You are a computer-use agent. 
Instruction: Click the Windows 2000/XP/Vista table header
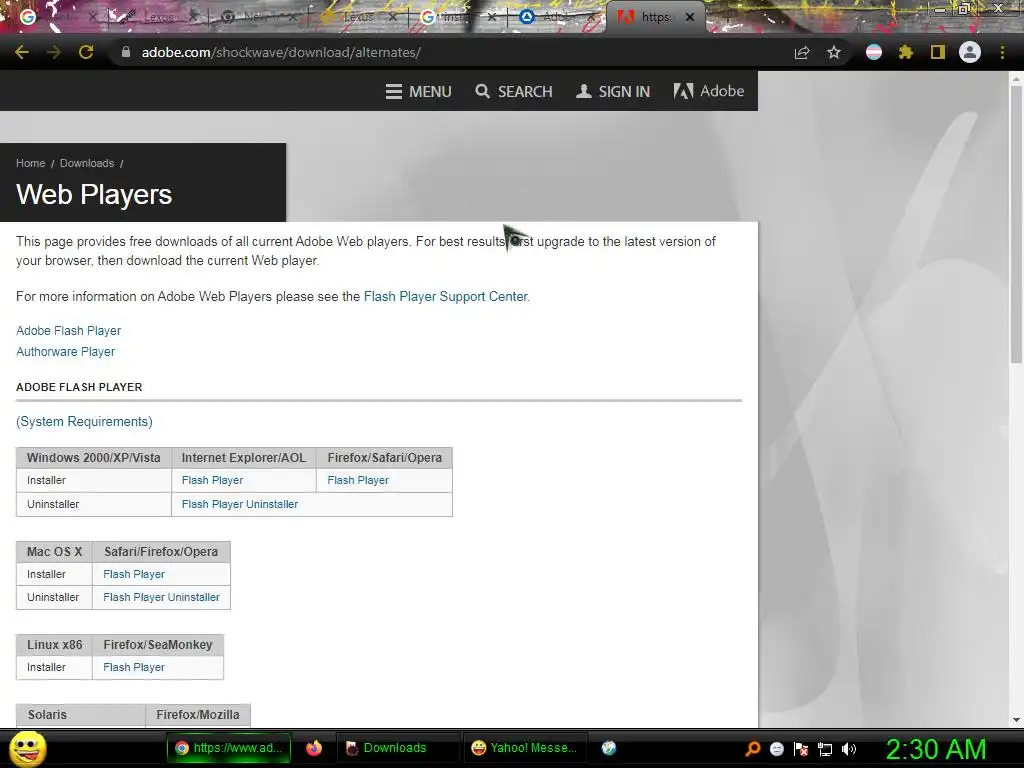pyautogui.click(x=93, y=458)
